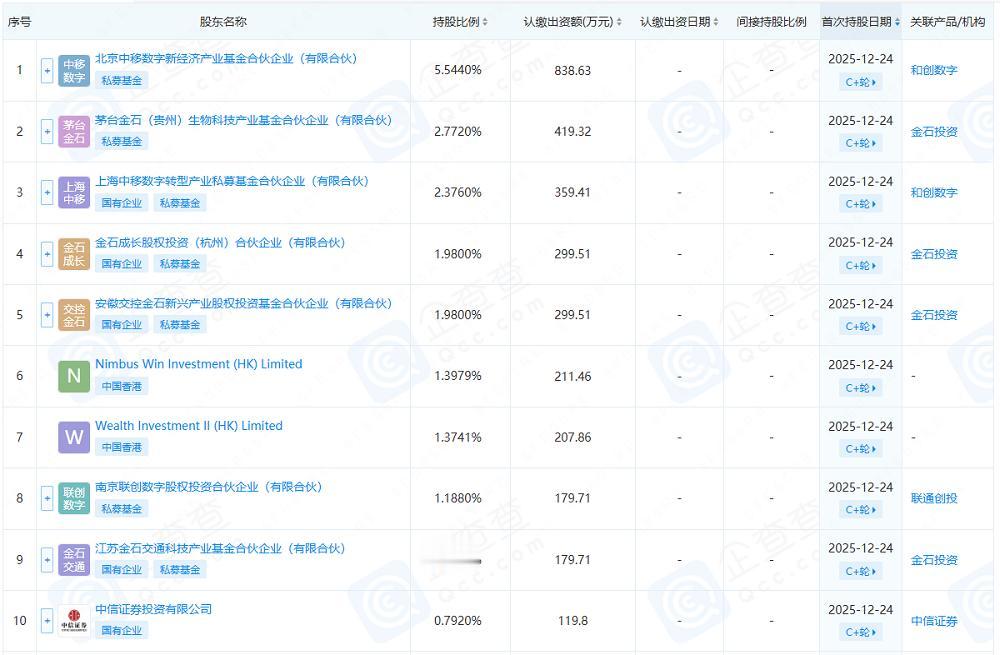This screenshot has width=1000, height=655.
Task: Click 私募基金 tag under 金石成长股权投资
Action: coord(180,263)
